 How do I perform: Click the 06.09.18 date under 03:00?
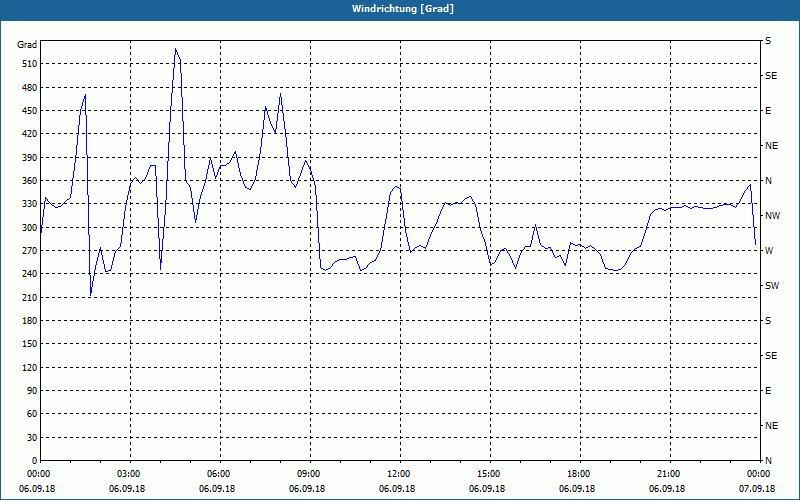127,489
